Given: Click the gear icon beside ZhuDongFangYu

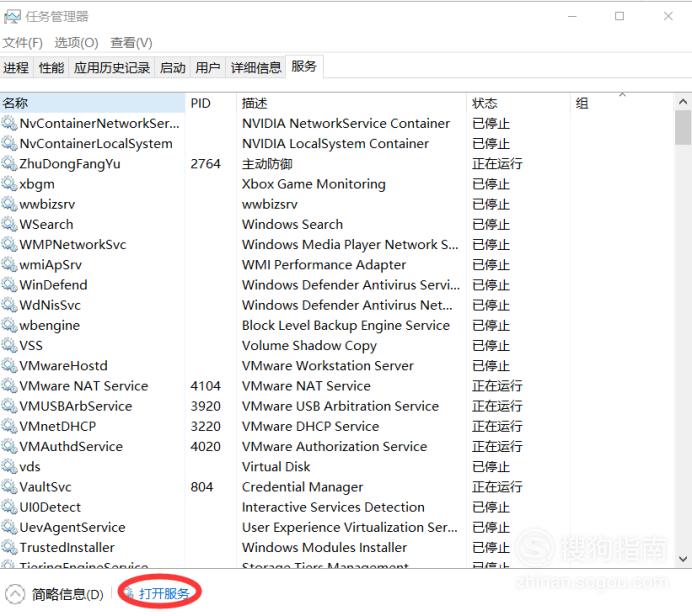Looking at the screenshot, I should click(x=9, y=164).
